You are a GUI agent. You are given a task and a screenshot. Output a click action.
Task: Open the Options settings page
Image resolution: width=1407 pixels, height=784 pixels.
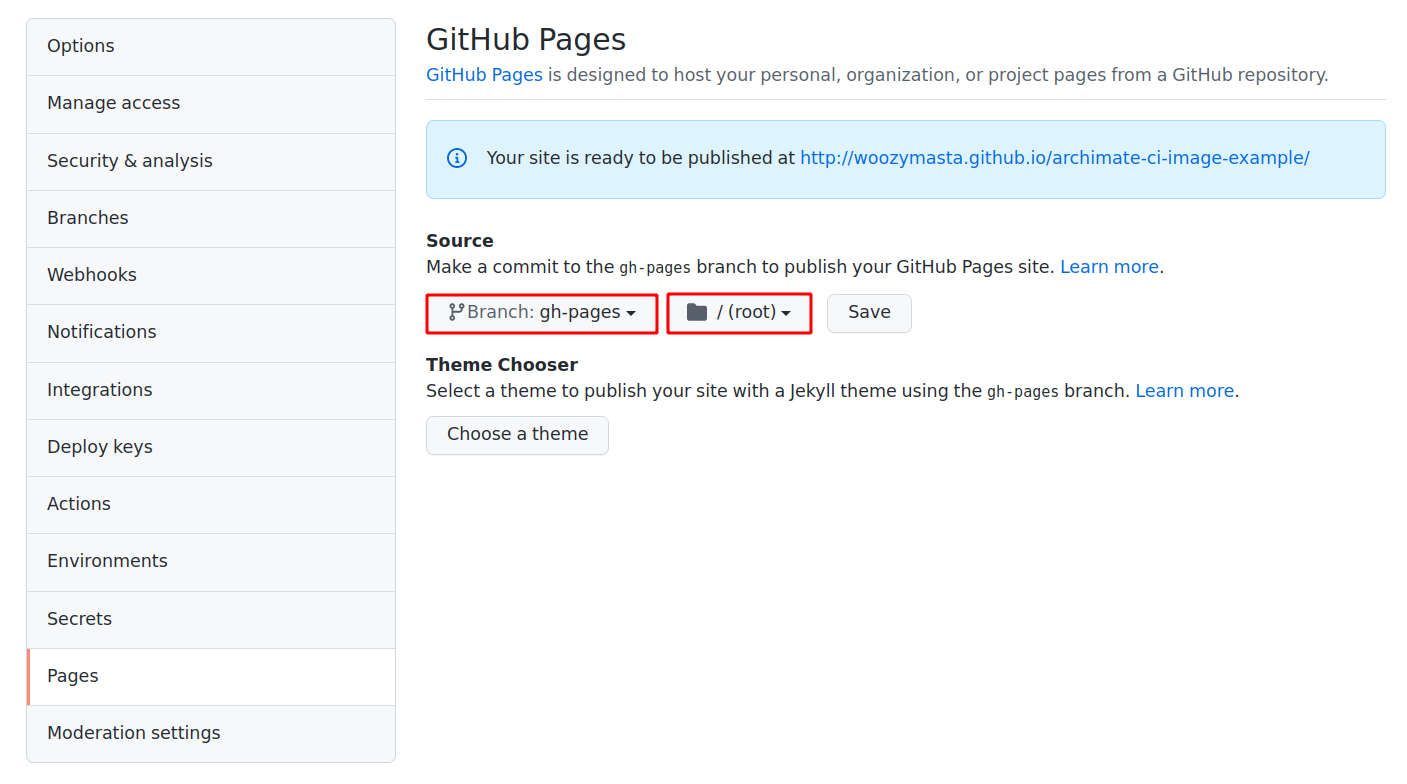coord(211,47)
